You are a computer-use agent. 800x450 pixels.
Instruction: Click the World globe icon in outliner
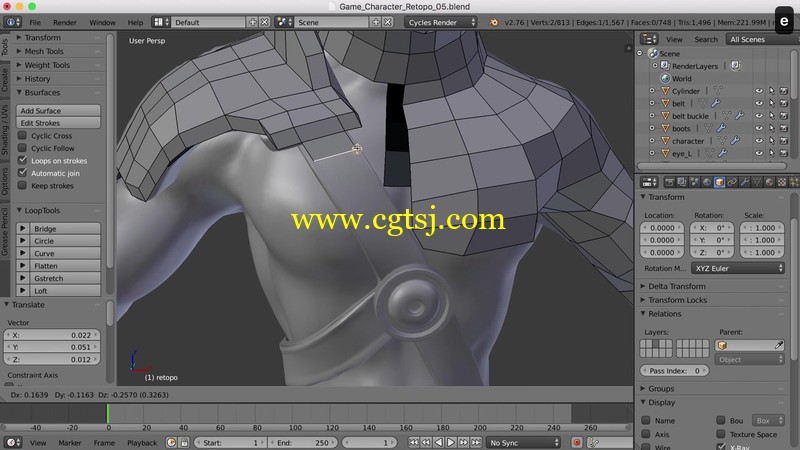click(x=665, y=79)
